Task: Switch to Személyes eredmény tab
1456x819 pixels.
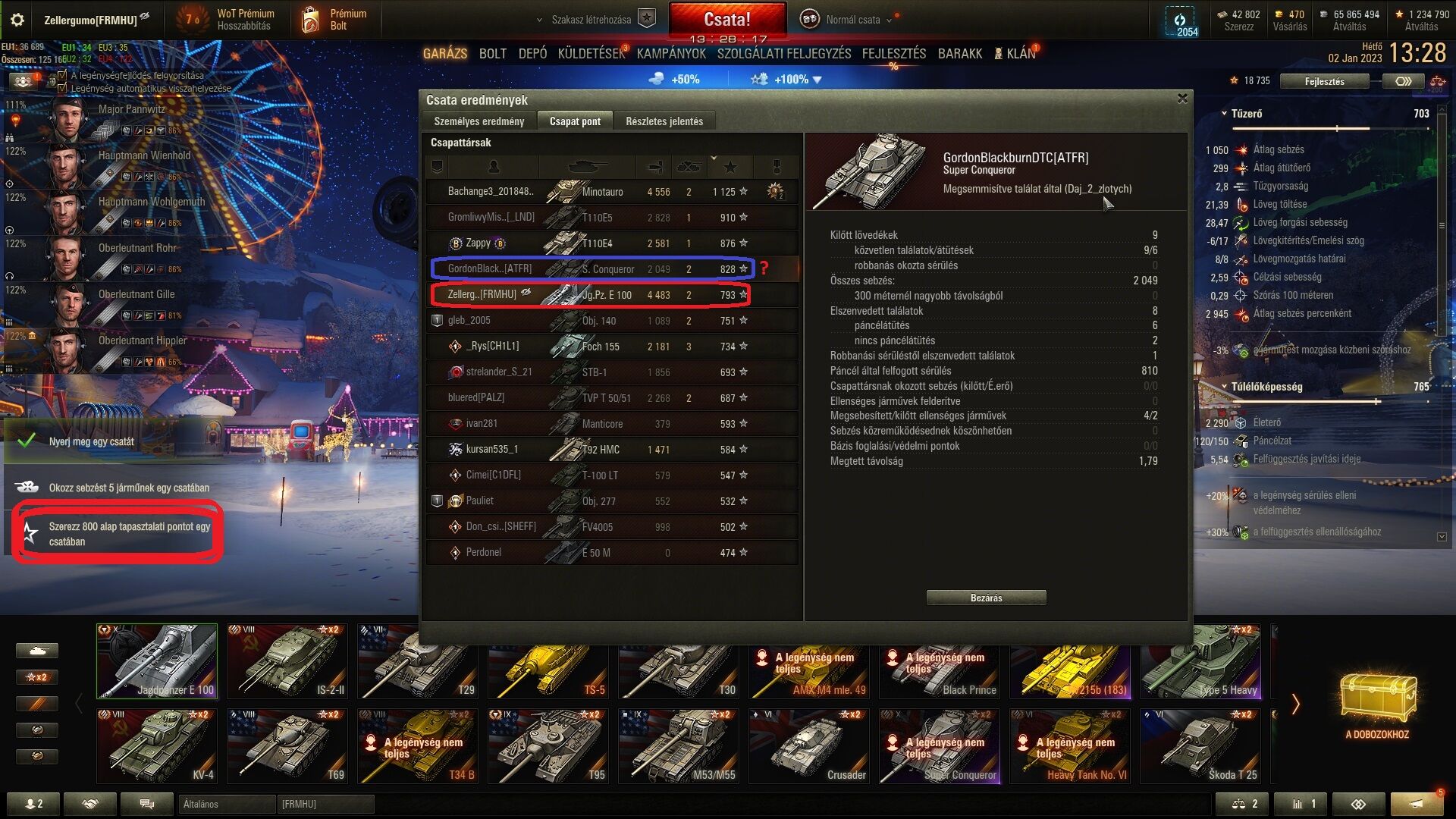Action: coord(479,121)
